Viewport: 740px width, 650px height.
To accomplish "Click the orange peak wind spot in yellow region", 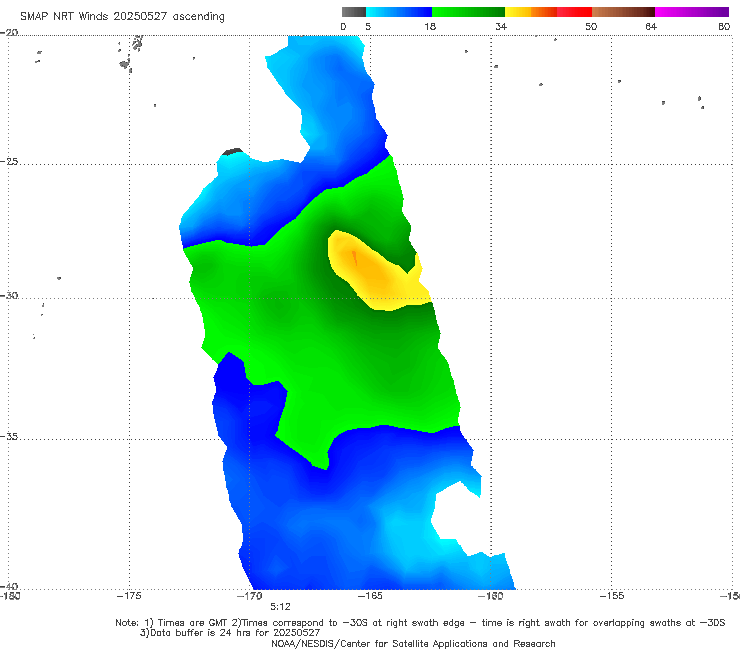I will (x=354, y=258).
